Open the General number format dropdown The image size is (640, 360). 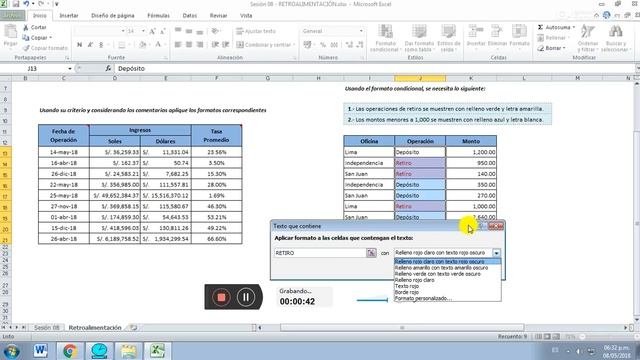pyautogui.click(x=361, y=31)
